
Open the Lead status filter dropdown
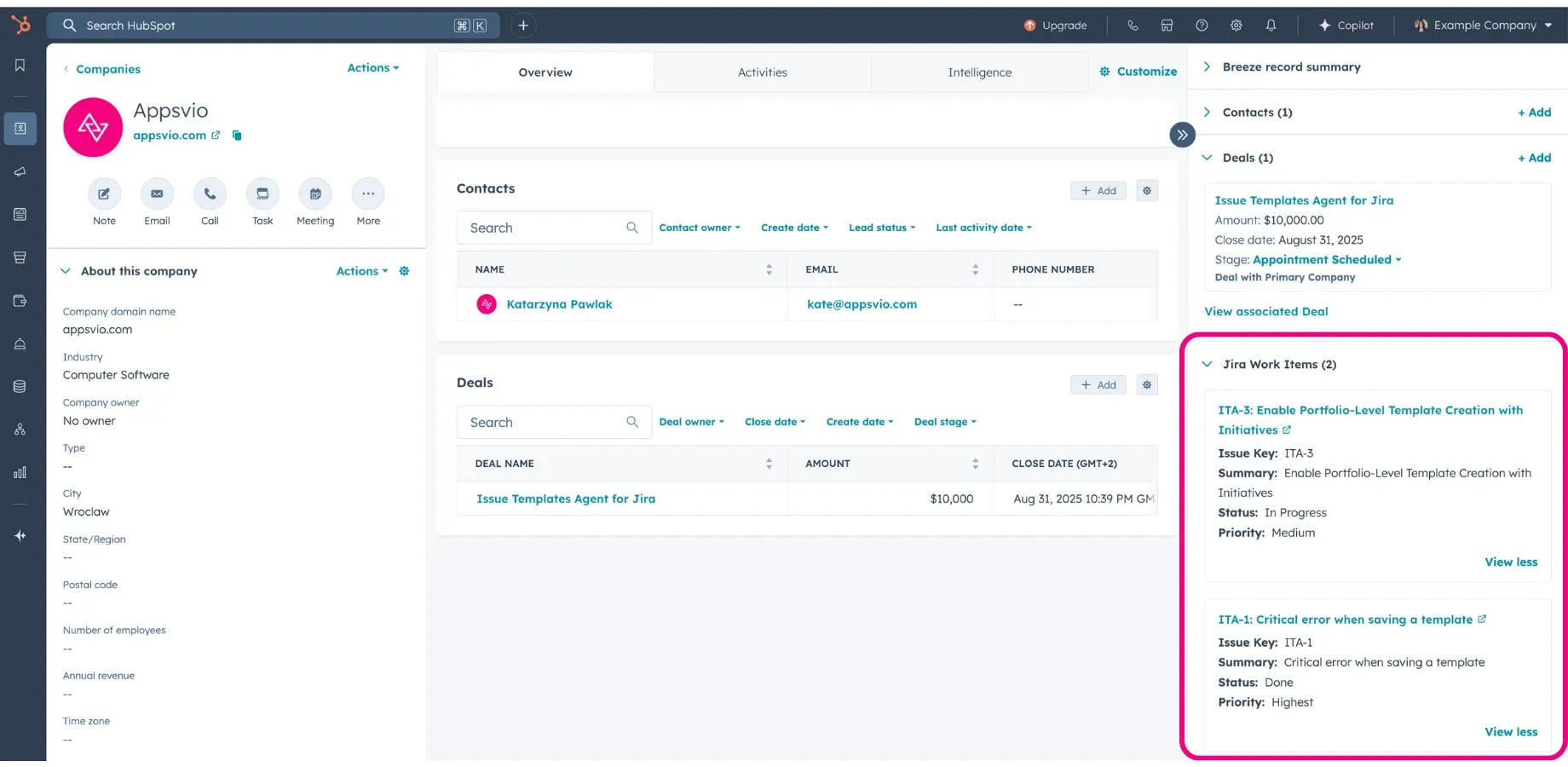click(882, 228)
